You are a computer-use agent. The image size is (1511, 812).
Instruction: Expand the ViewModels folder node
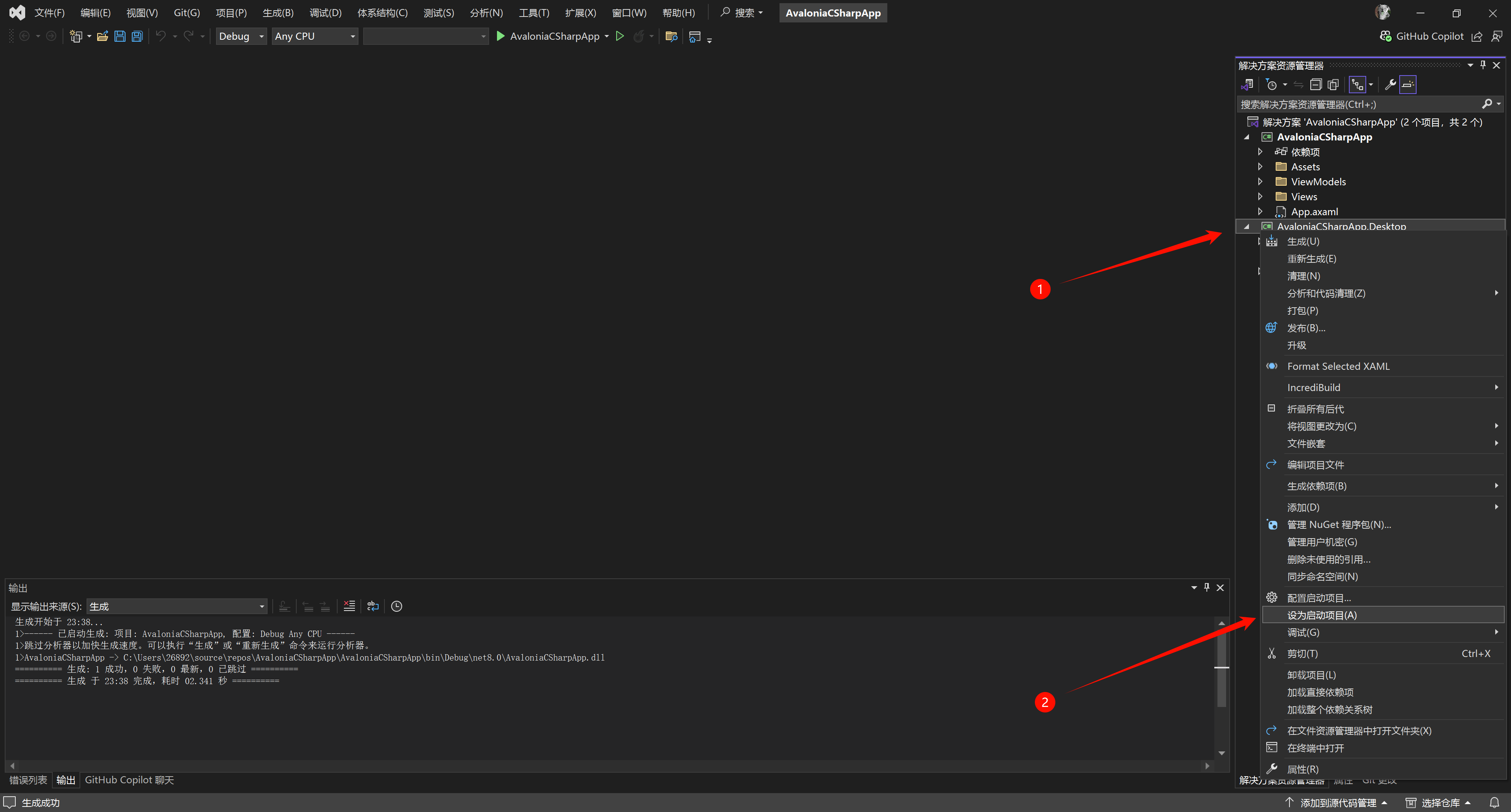[x=1260, y=182]
